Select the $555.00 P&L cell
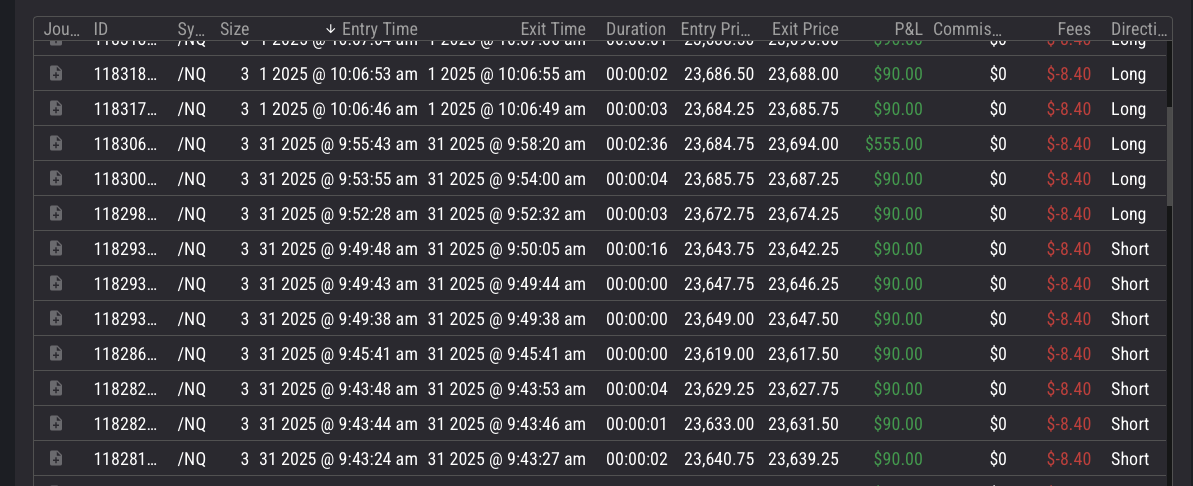1193x486 pixels. (x=894, y=144)
